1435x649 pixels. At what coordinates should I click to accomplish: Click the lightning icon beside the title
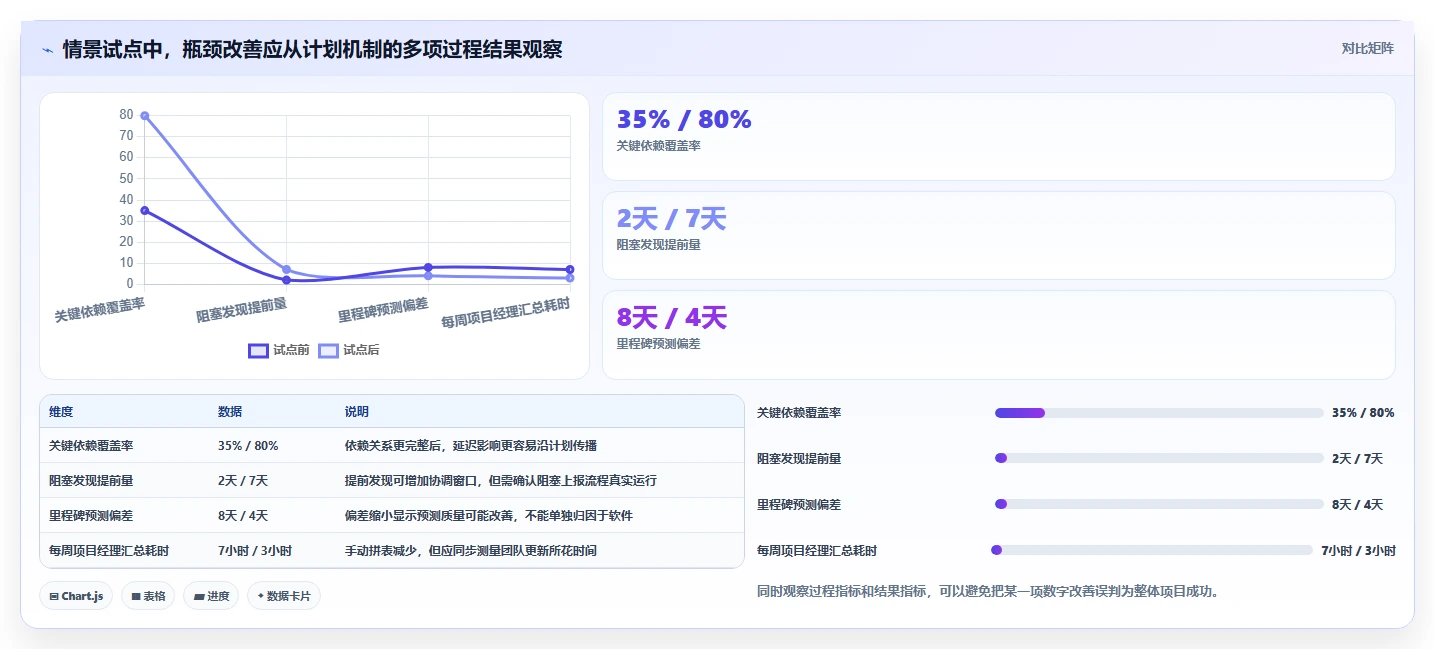point(47,49)
